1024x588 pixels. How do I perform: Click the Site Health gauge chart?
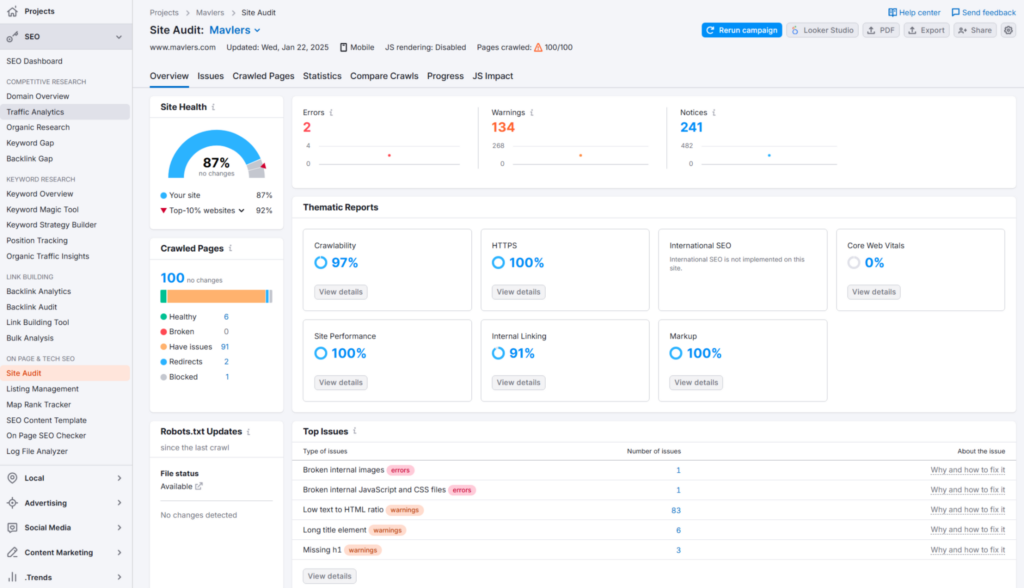[x=217, y=154]
